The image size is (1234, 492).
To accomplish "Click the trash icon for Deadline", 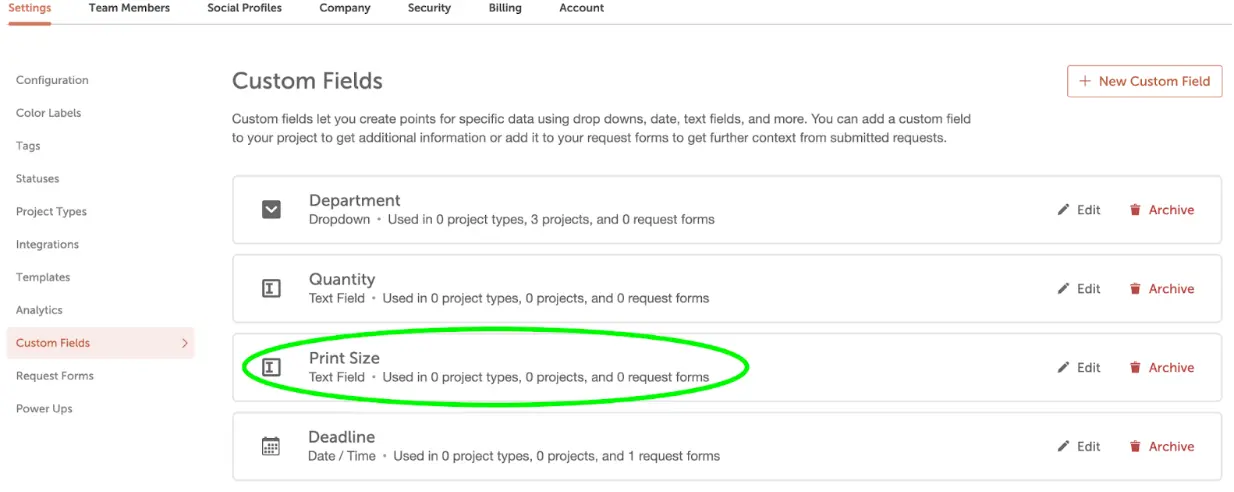I will point(1135,447).
